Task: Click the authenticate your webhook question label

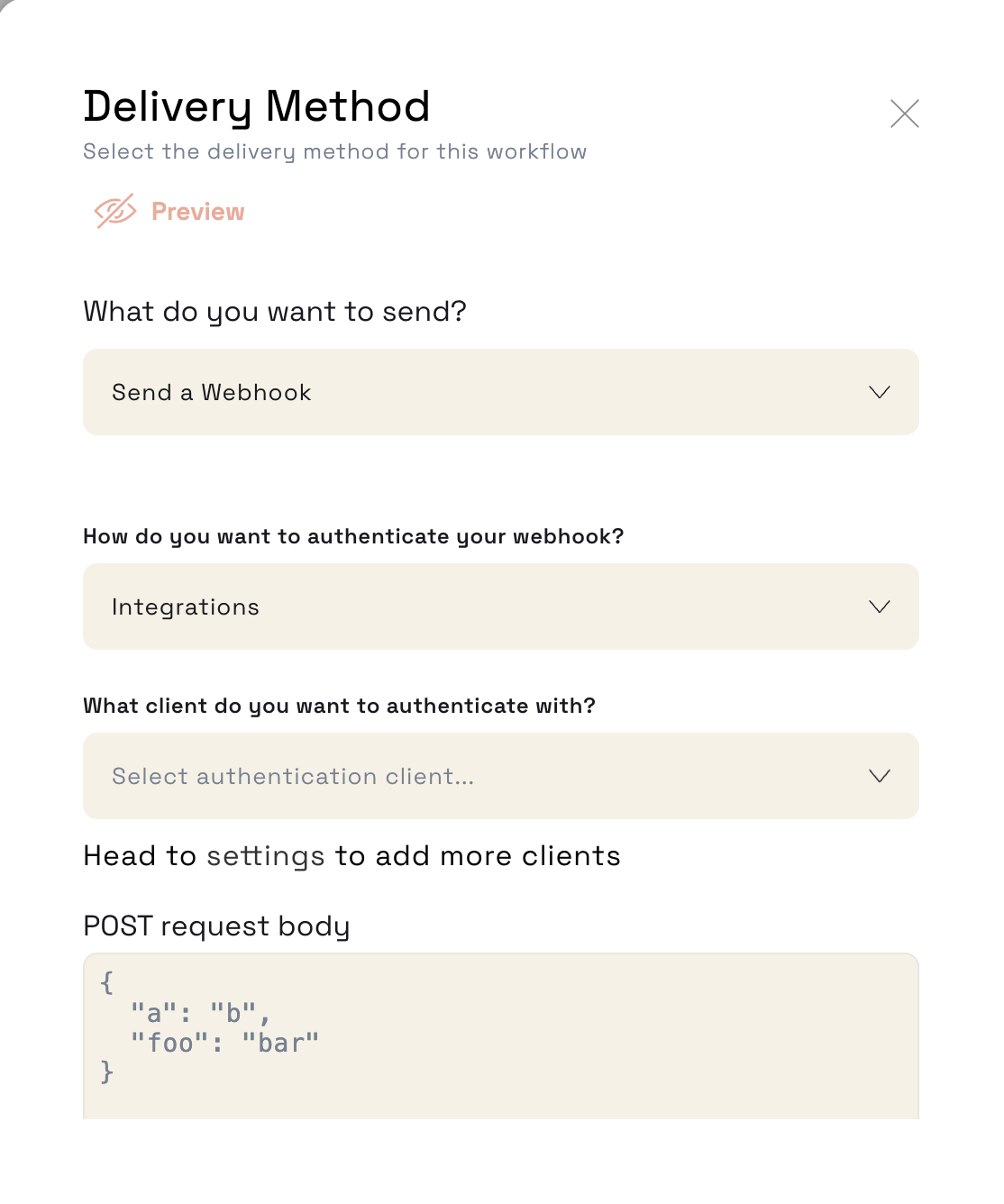Action: (x=353, y=537)
